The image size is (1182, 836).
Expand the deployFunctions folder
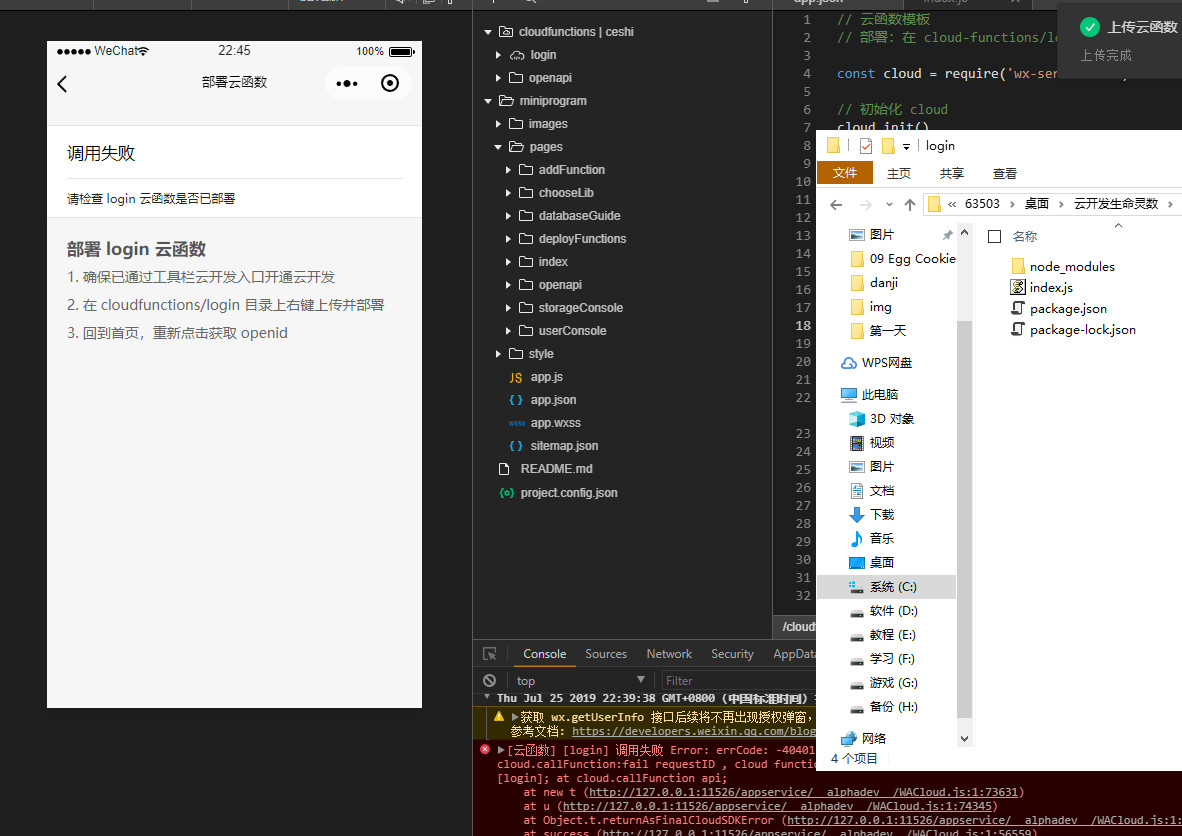(509, 239)
